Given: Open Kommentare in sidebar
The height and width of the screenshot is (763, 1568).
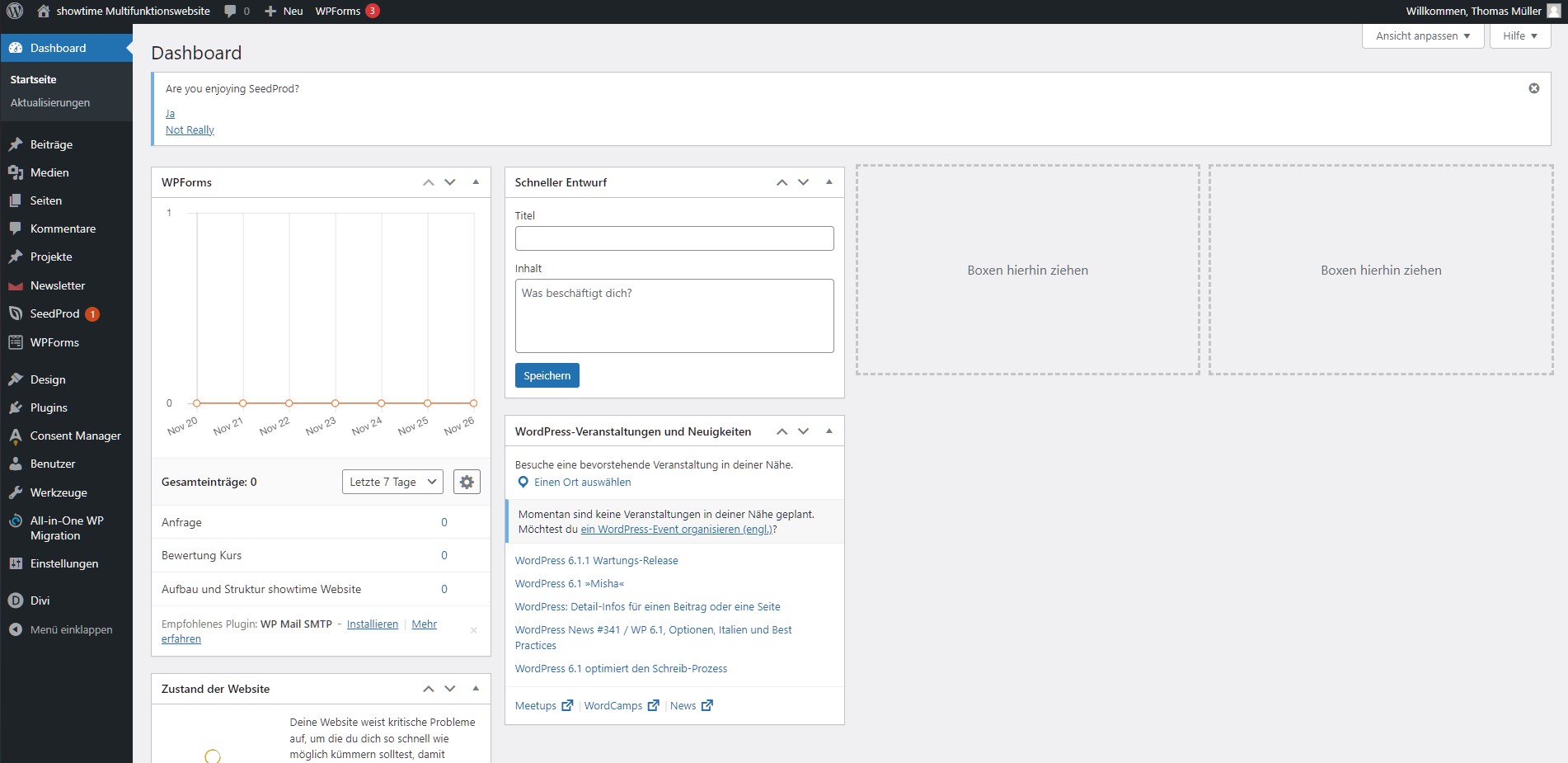Looking at the screenshot, I should (x=66, y=228).
